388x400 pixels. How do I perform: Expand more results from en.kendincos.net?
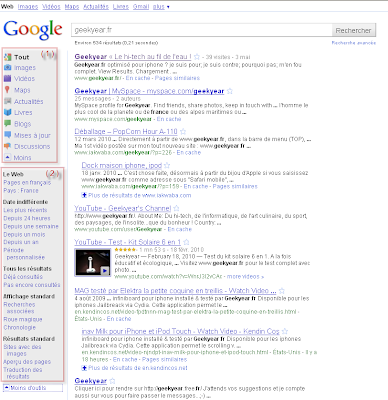134,368
